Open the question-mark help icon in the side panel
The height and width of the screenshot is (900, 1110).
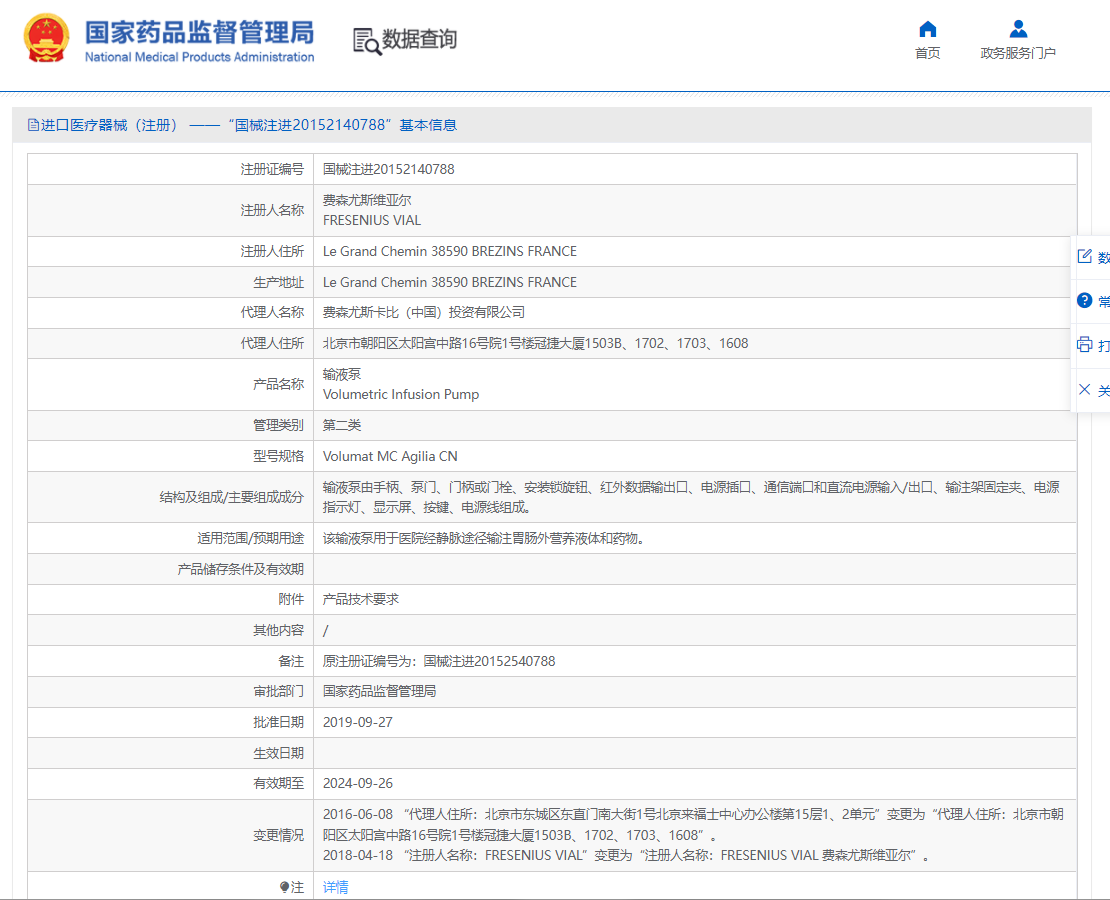tap(1085, 300)
